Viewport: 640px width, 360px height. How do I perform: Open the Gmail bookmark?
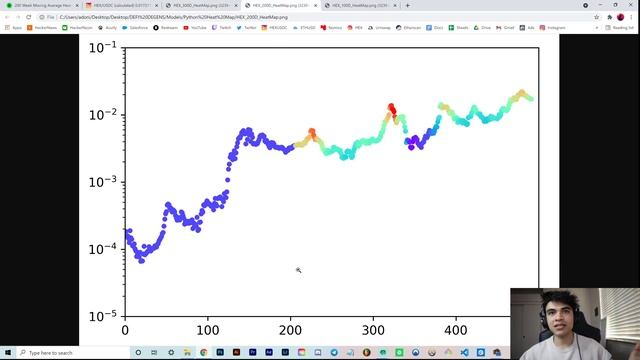[x=505, y=28]
